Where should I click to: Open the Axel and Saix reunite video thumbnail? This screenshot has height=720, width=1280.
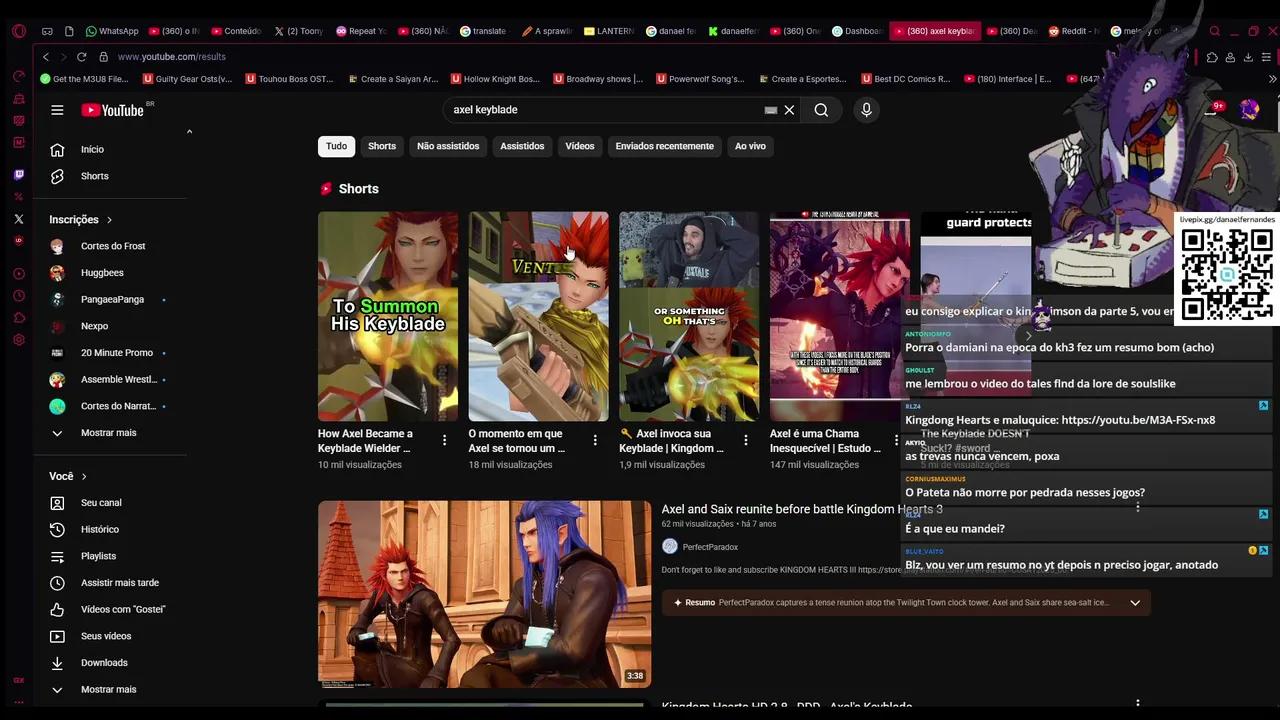484,594
